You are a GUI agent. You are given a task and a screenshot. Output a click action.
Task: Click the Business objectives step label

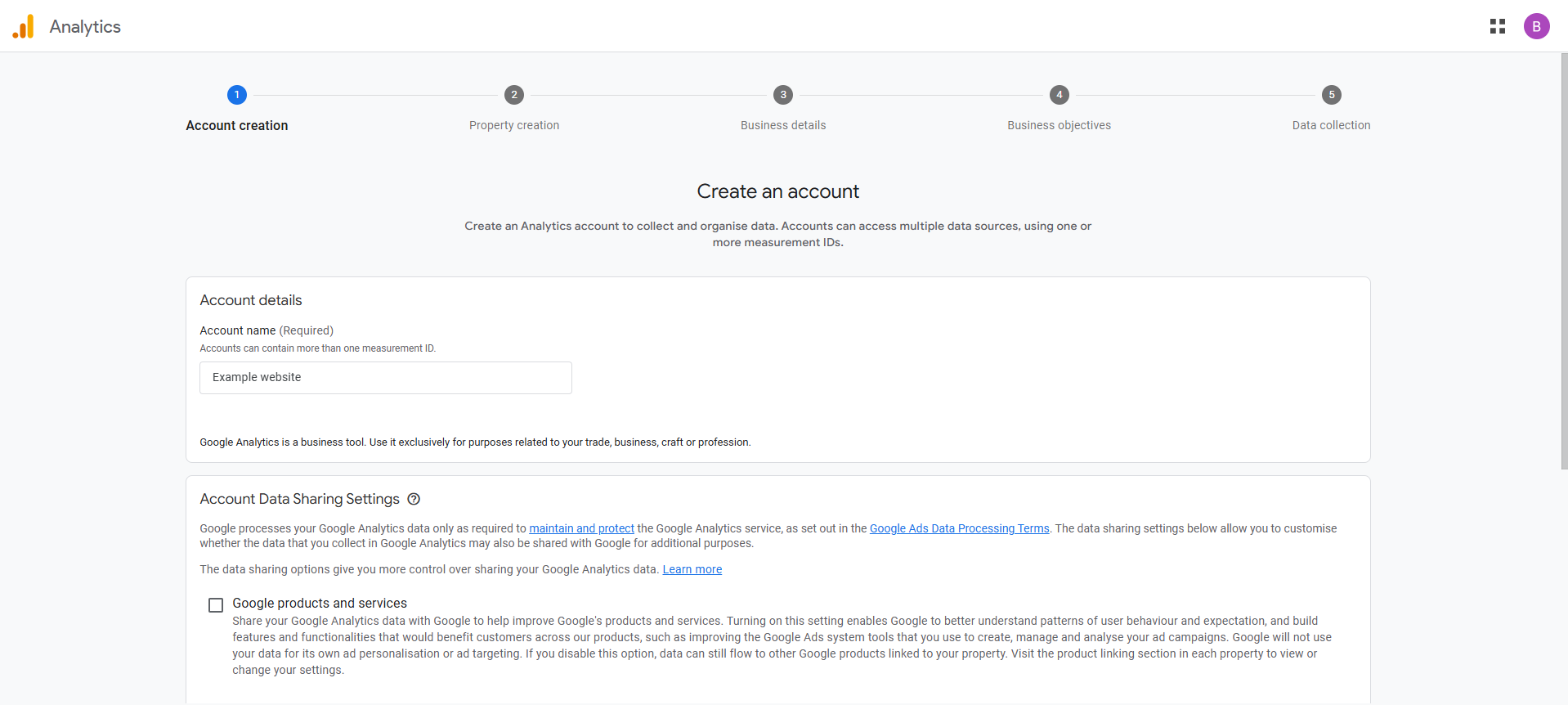[1059, 125]
